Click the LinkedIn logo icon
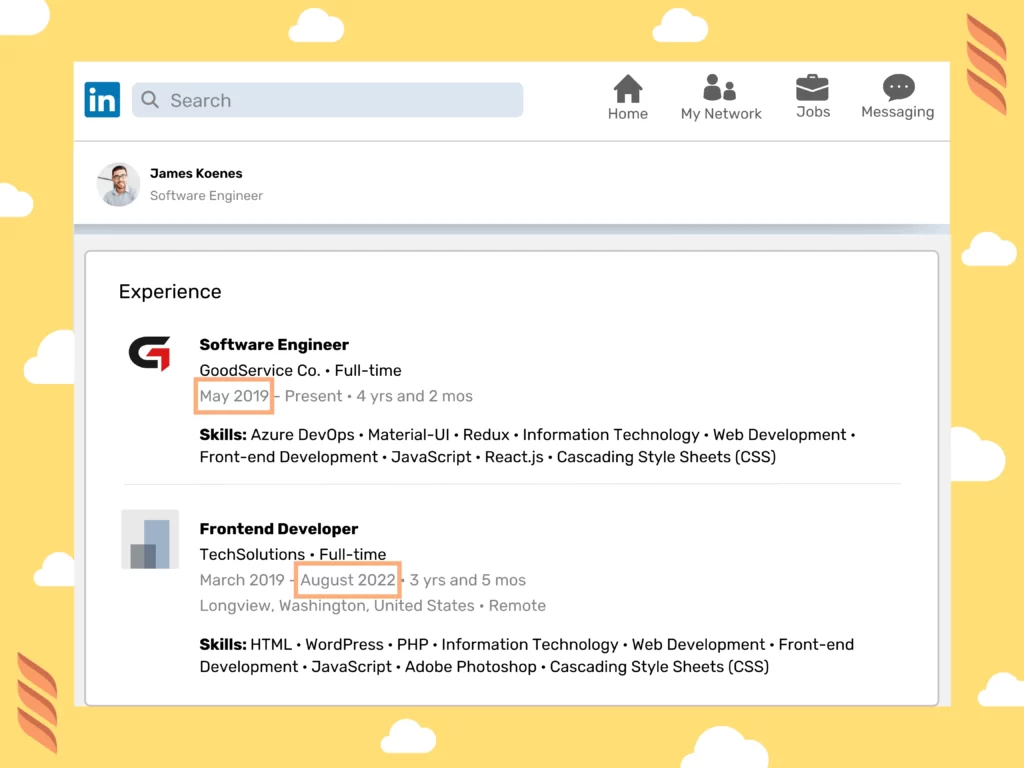 [x=101, y=99]
